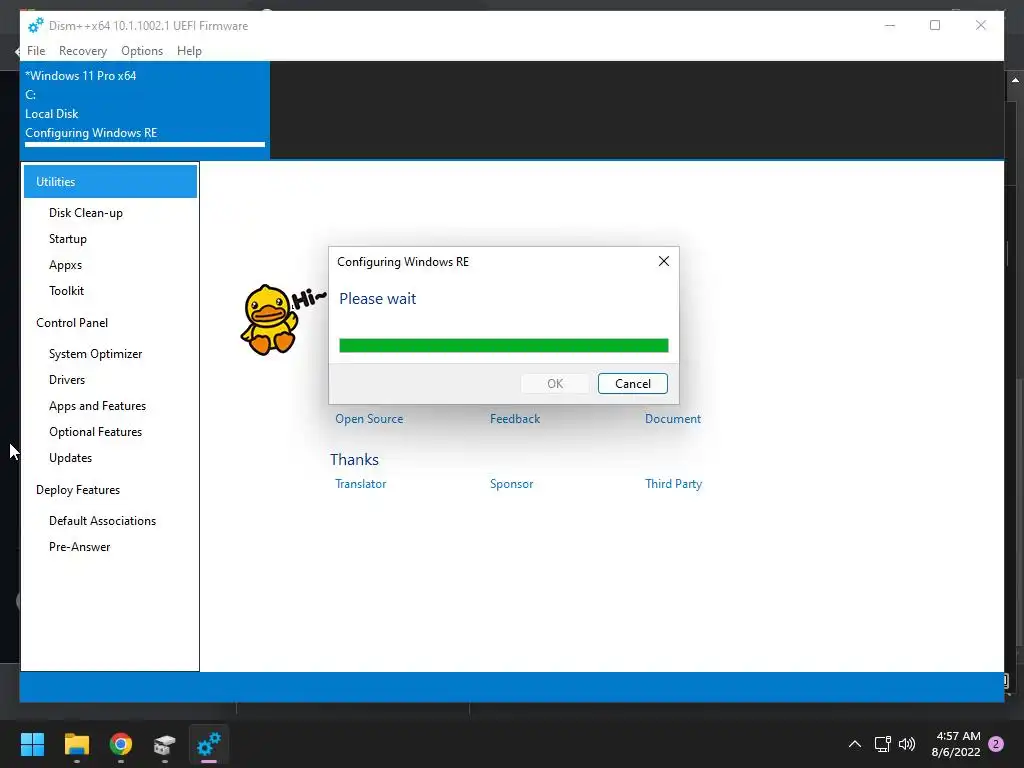
Task: Select the Utilities section header
Action: click(x=110, y=182)
